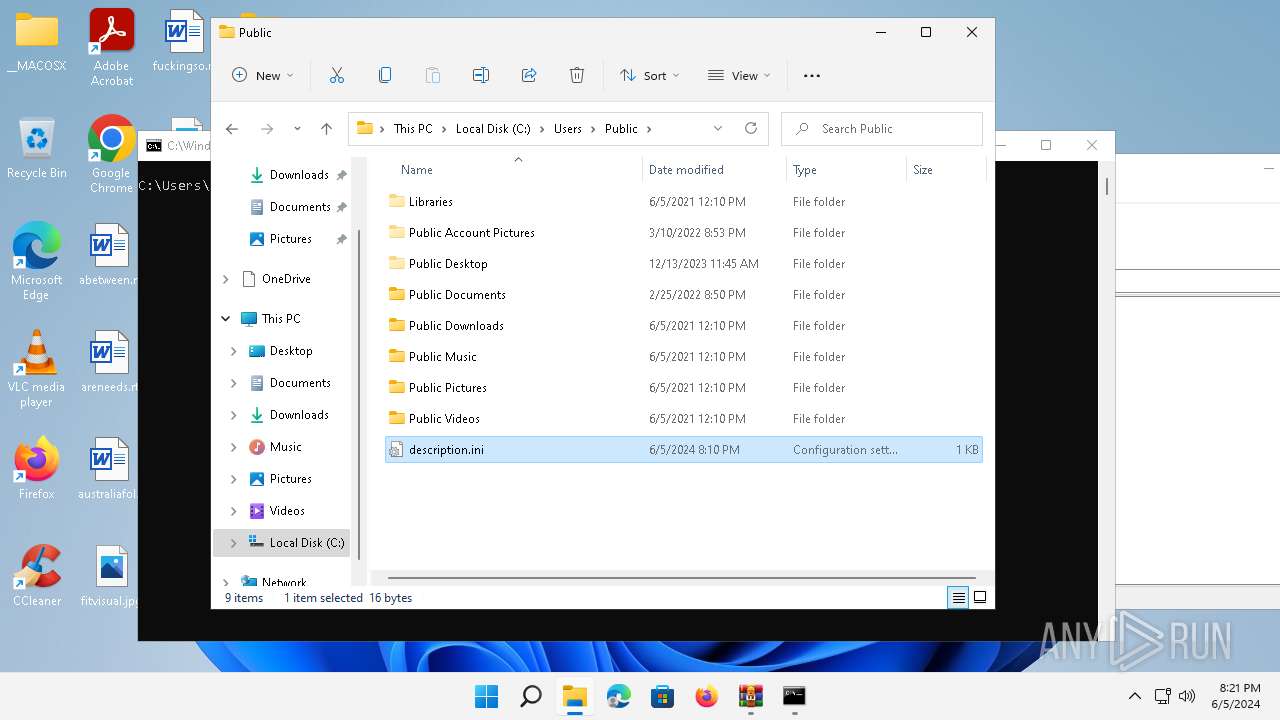This screenshot has height=720, width=1280.
Task: Open the New dropdown menu
Action: (x=263, y=75)
